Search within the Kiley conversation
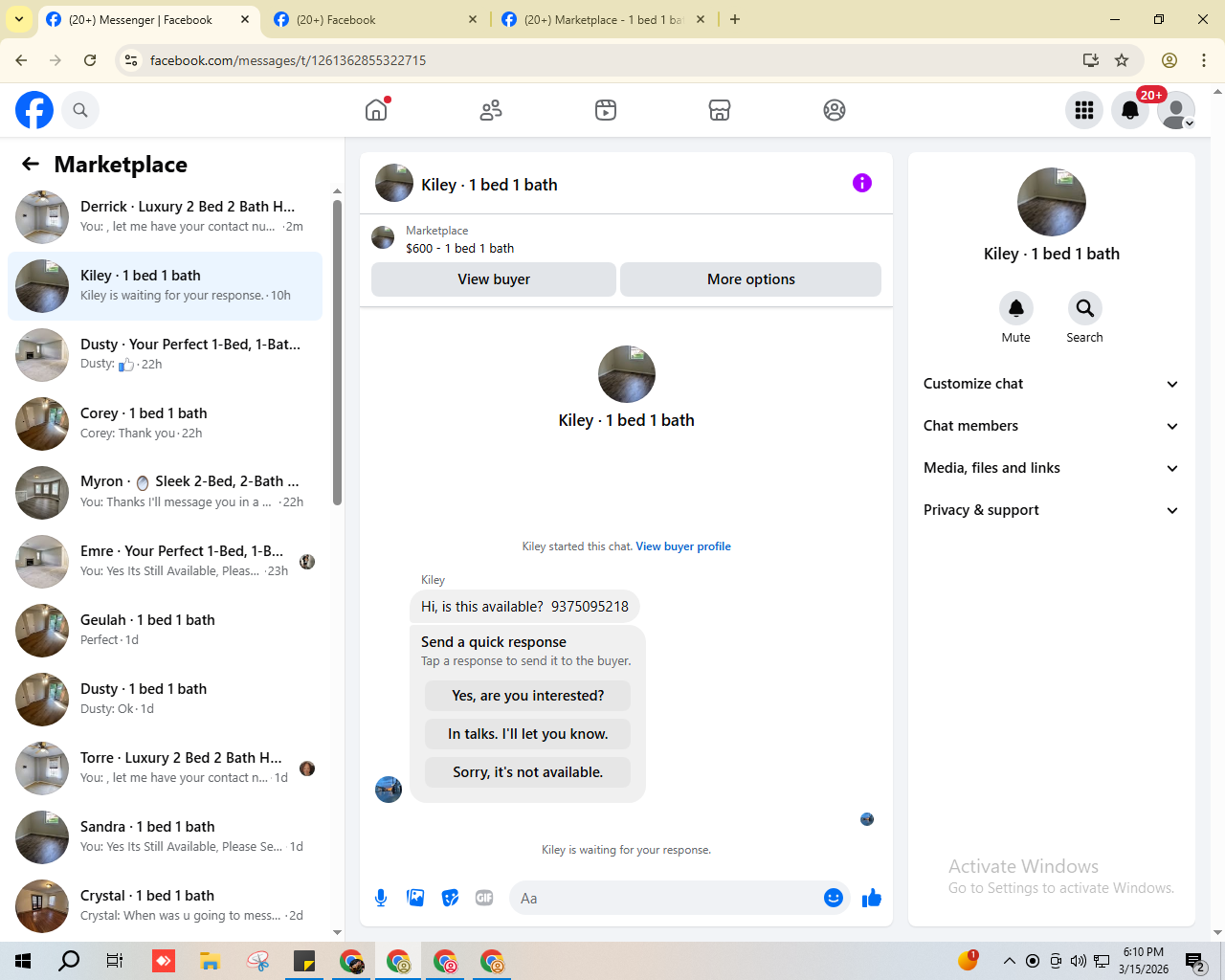The width and height of the screenshot is (1225, 980). point(1084,308)
